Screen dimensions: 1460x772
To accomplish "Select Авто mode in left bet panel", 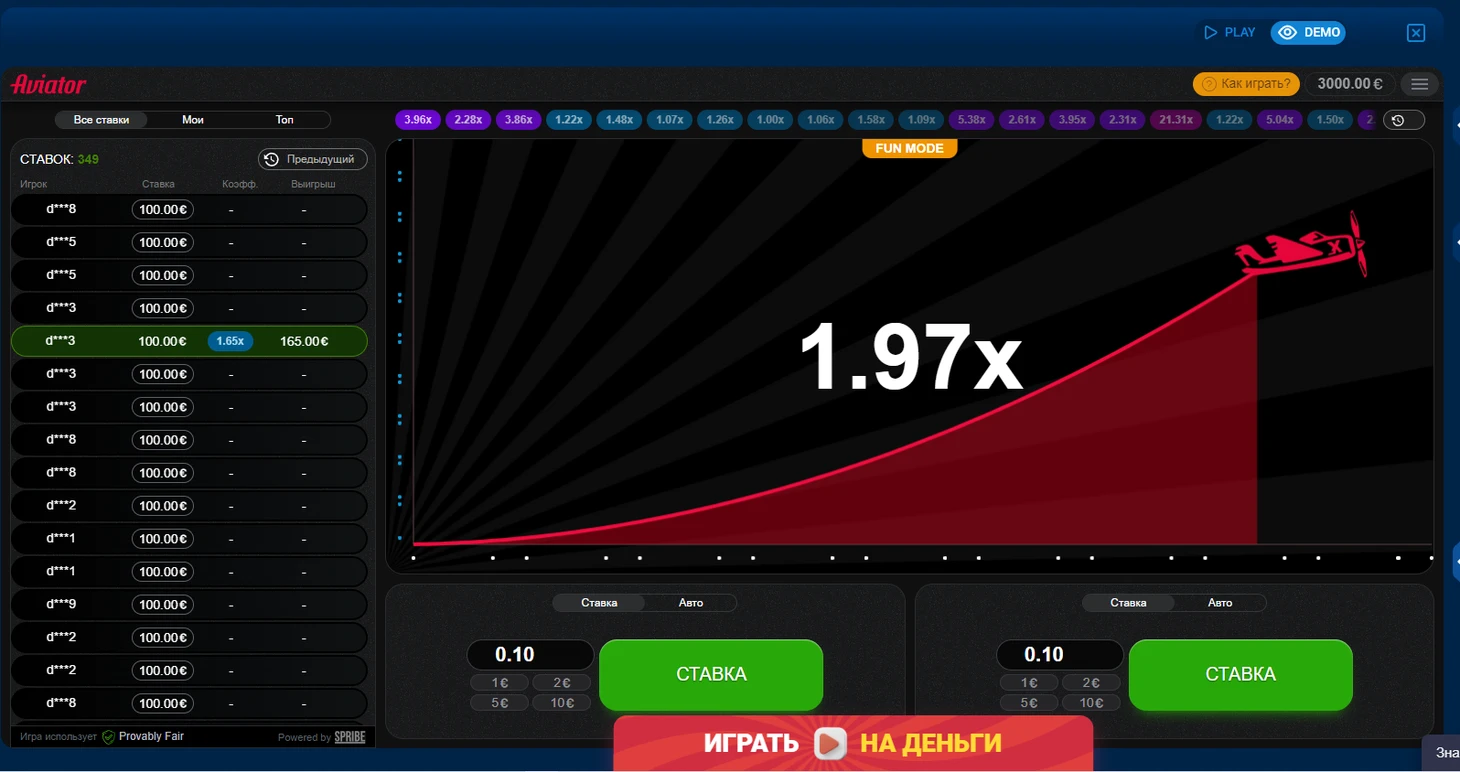I will coord(691,603).
